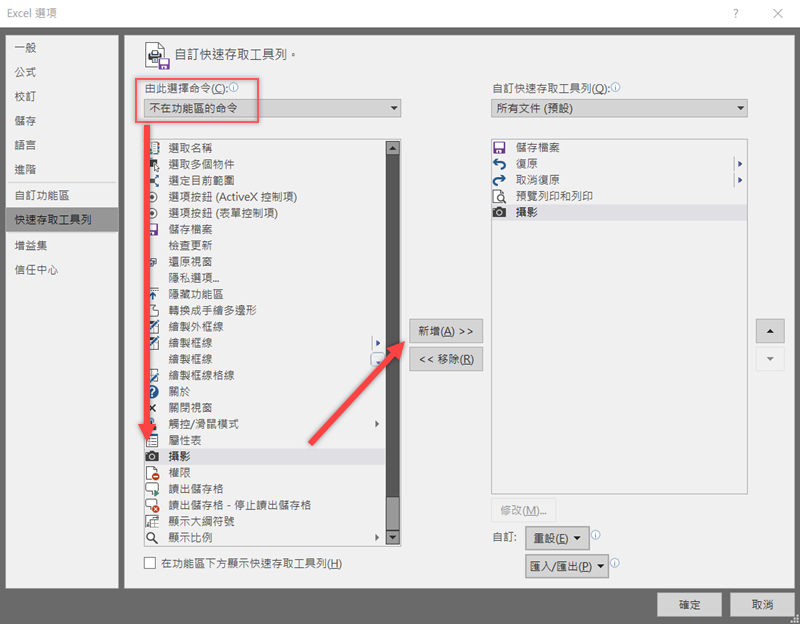800x624 pixels.
Task: Click the move down arrow button
Action: (x=770, y=359)
